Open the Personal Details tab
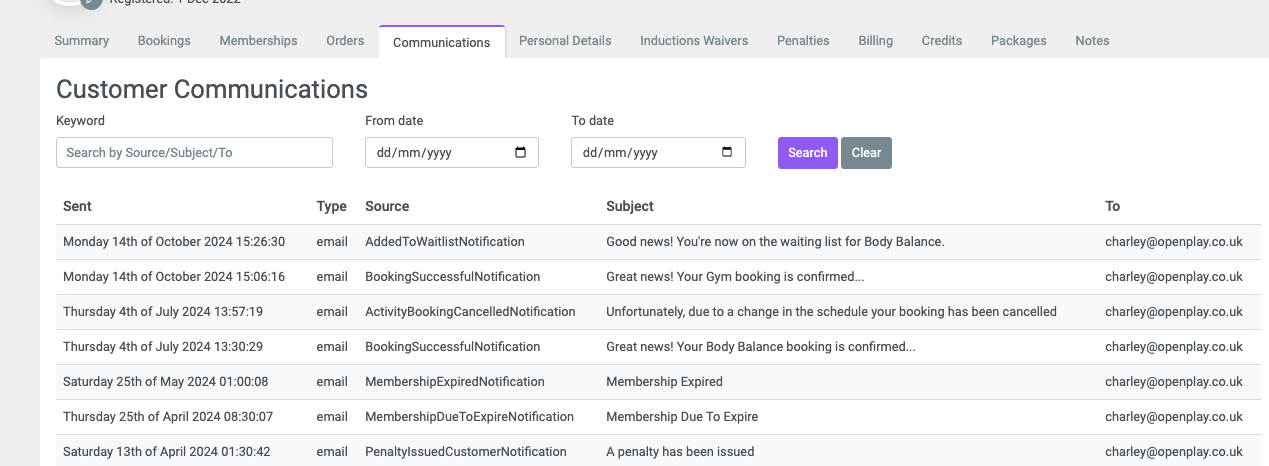 (565, 41)
